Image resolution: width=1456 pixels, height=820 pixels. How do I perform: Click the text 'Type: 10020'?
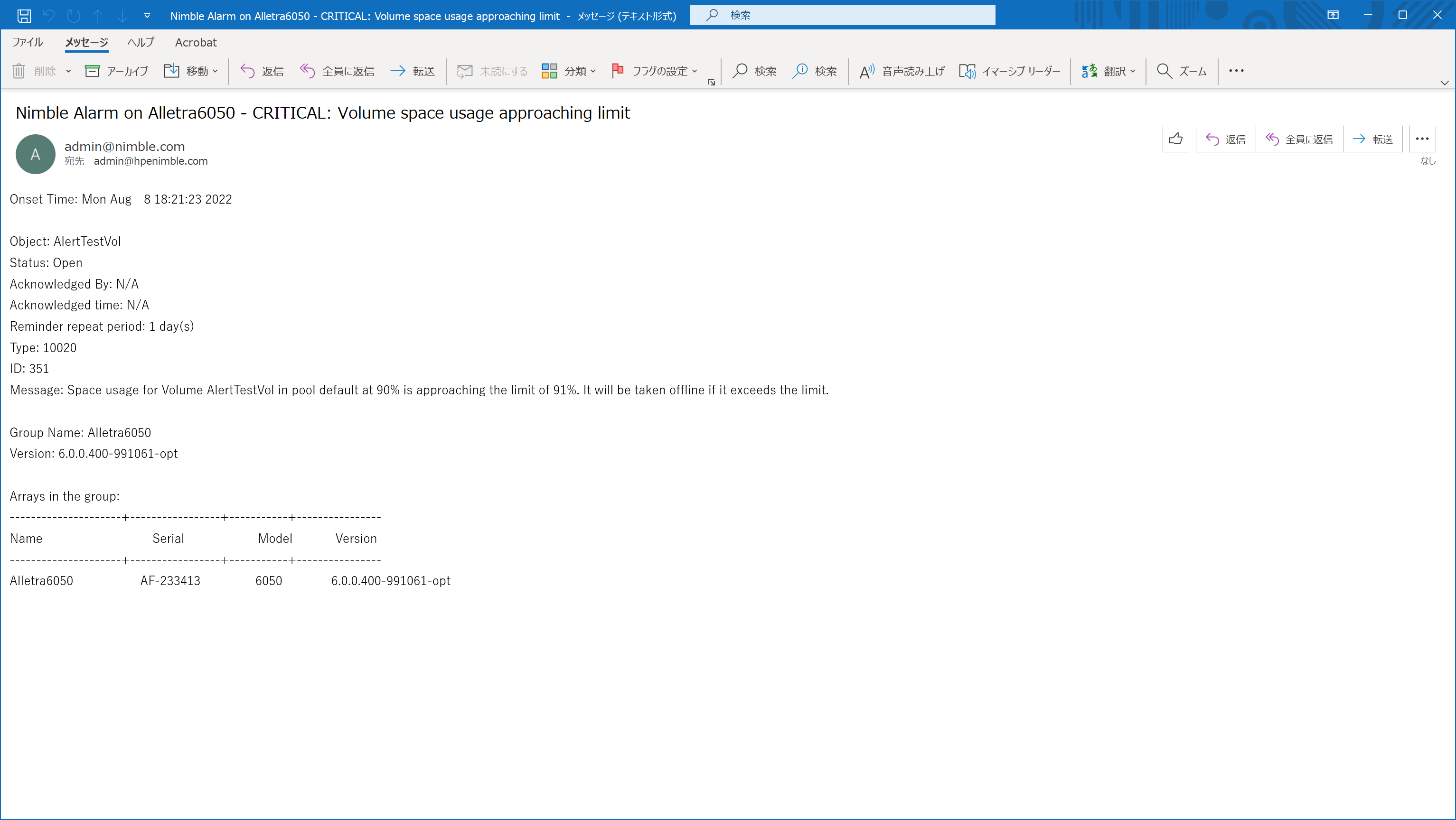(x=43, y=347)
